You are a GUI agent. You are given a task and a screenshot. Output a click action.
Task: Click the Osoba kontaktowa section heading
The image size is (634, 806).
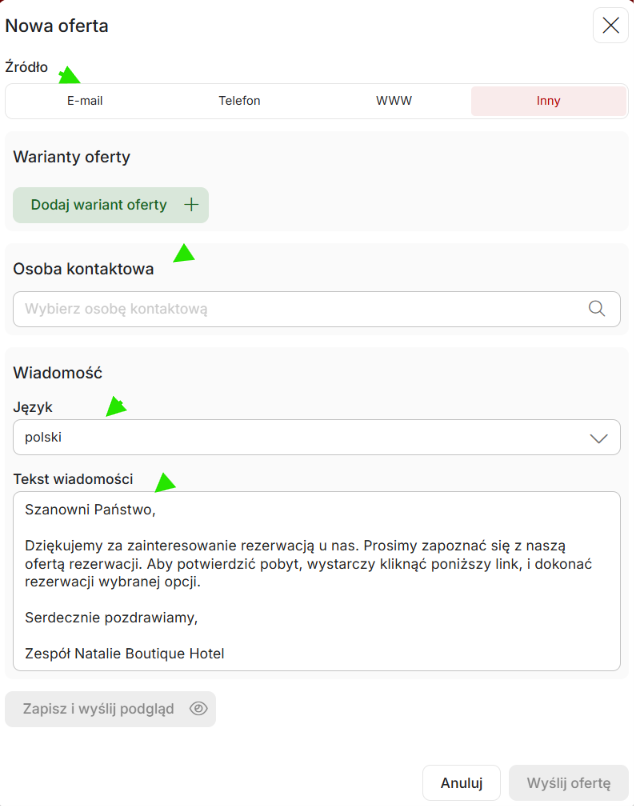pyautogui.click(x=83, y=269)
